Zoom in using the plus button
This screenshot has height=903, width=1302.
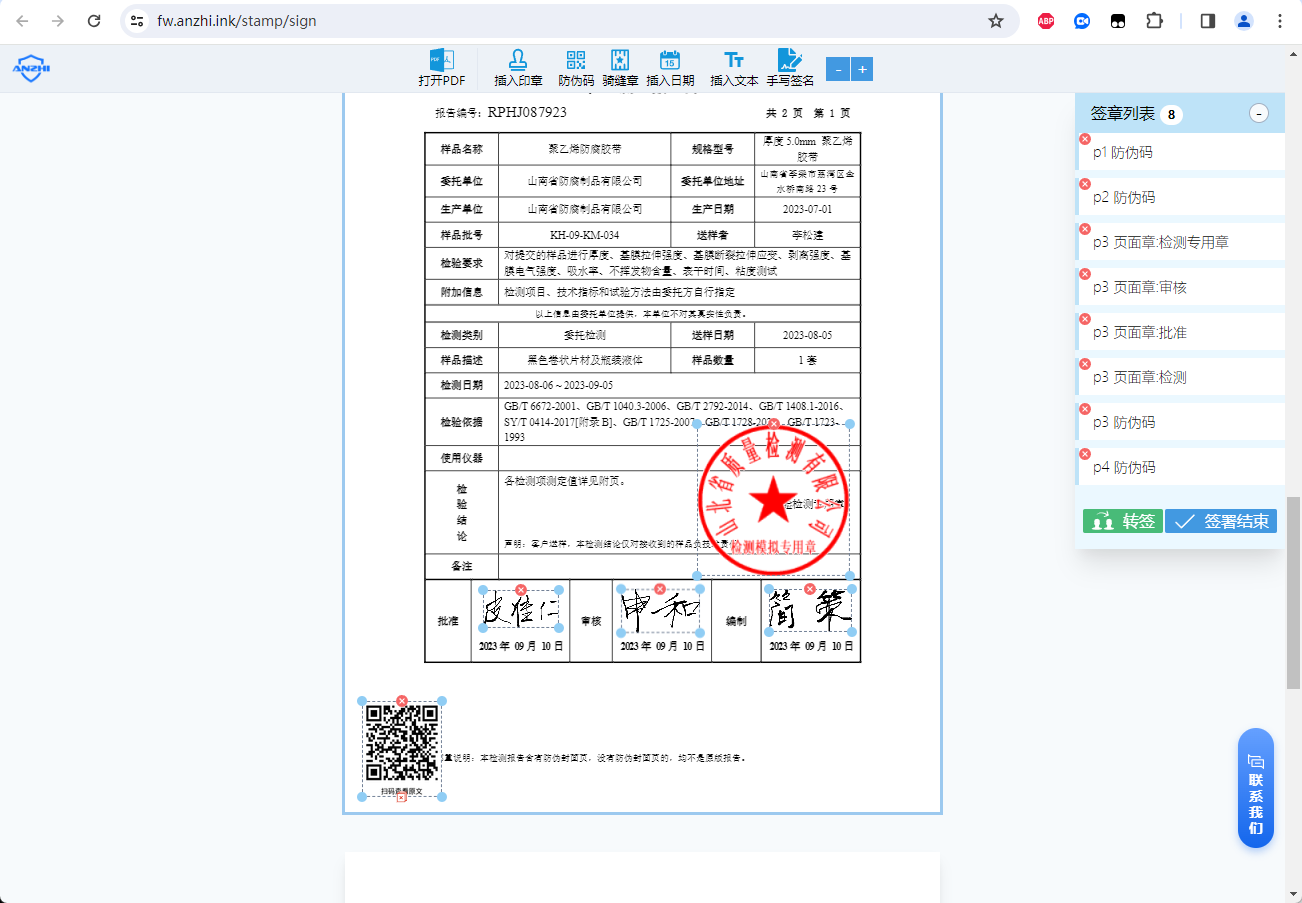[x=862, y=69]
